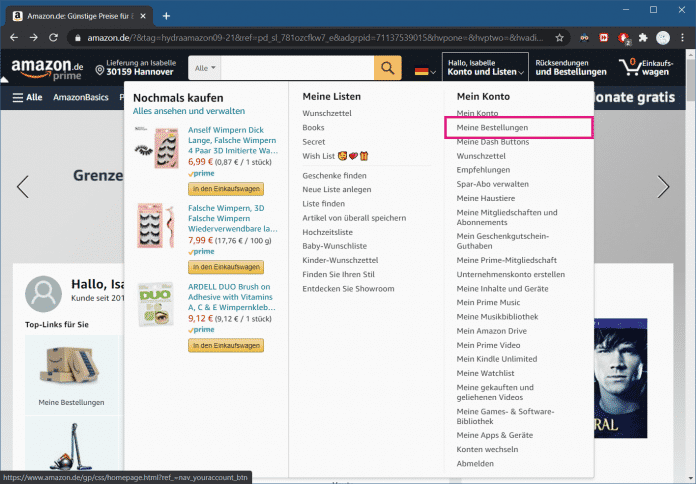The height and width of the screenshot is (484, 696).
Task: Open the German flag language selector
Action: click(x=425, y=71)
